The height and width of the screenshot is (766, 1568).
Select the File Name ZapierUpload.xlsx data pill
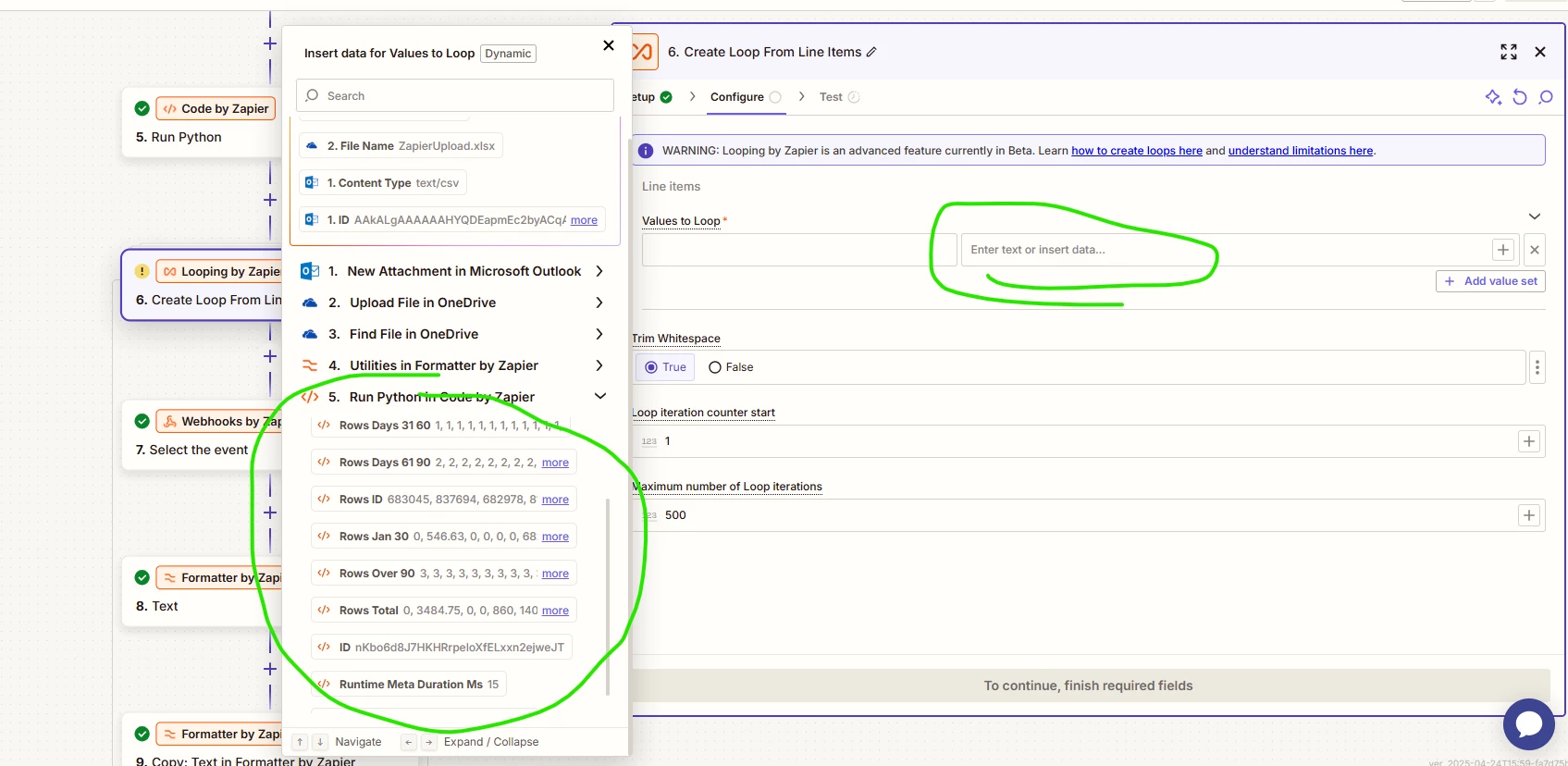(401, 146)
